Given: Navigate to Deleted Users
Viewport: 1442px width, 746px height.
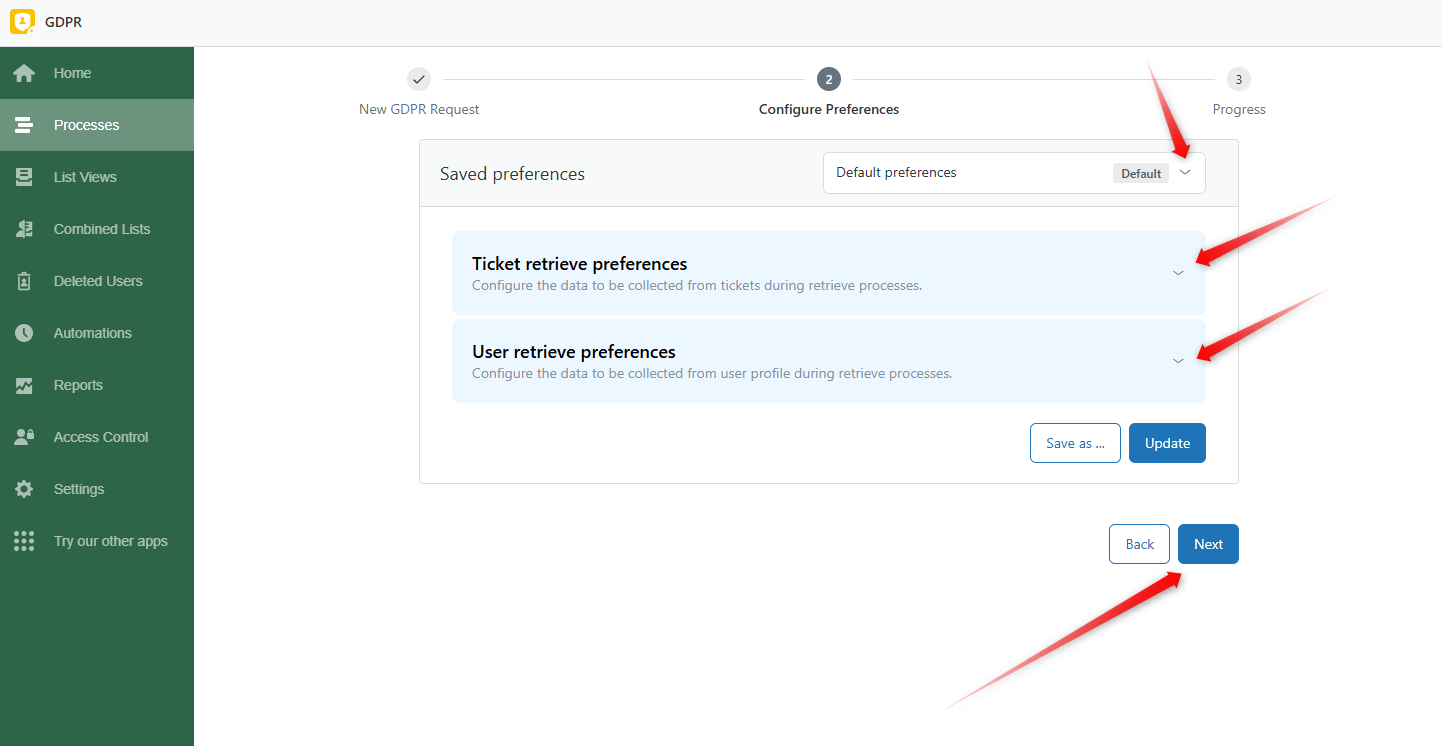Looking at the screenshot, I should tap(97, 281).
